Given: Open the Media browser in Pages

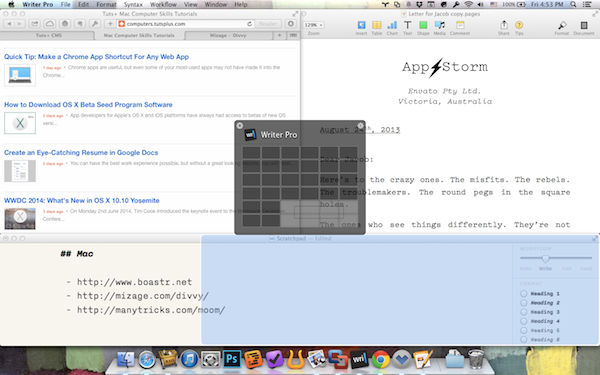Looking at the screenshot, I should pyautogui.click(x=439, y=25).
